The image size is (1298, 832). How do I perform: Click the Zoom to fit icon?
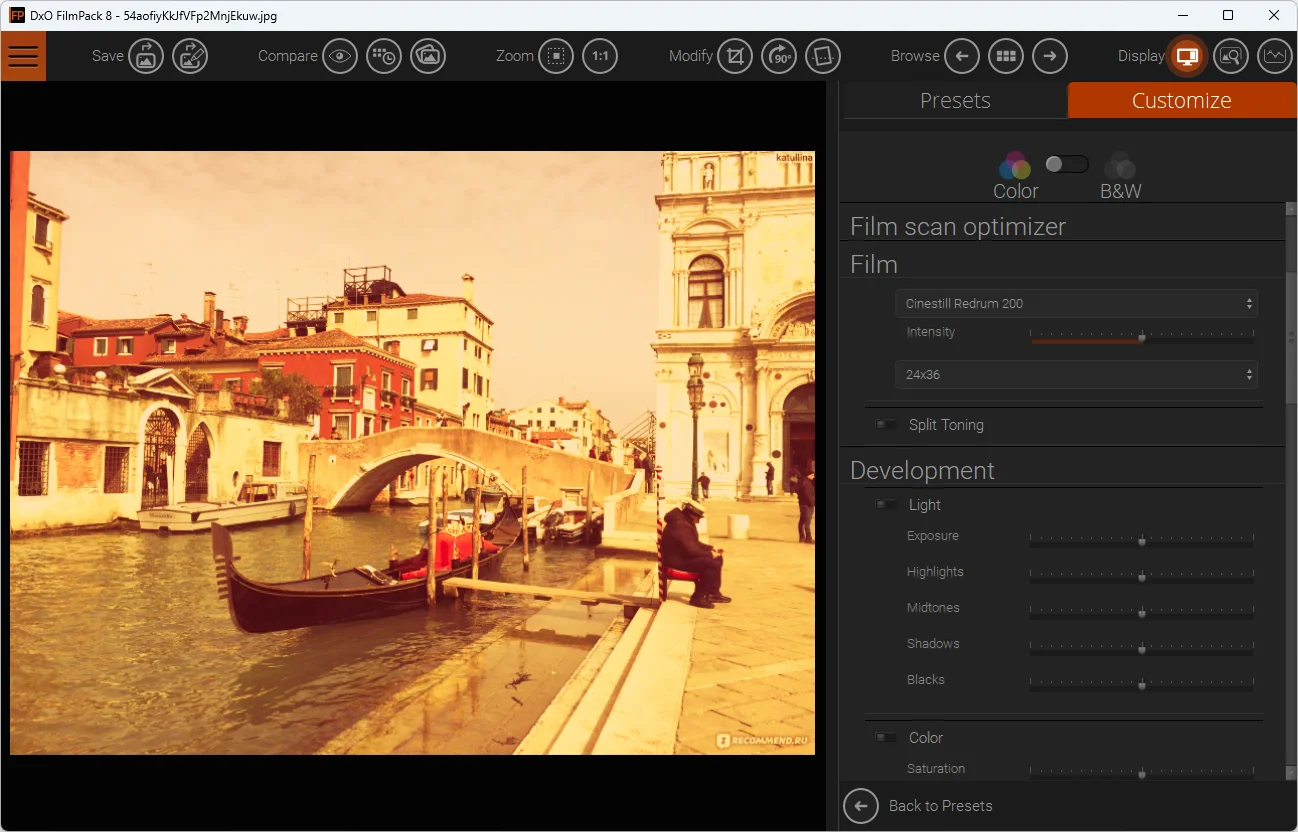click(556, 56)
